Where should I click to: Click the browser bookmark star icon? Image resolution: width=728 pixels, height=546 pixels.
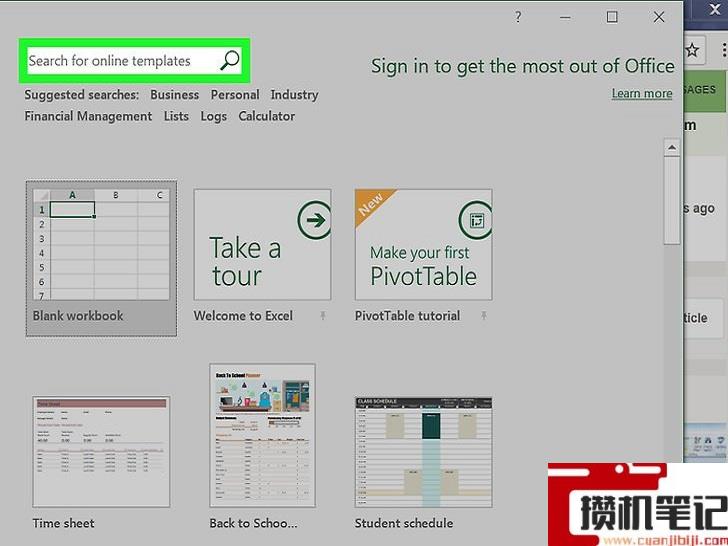click(x=692, y=50)
